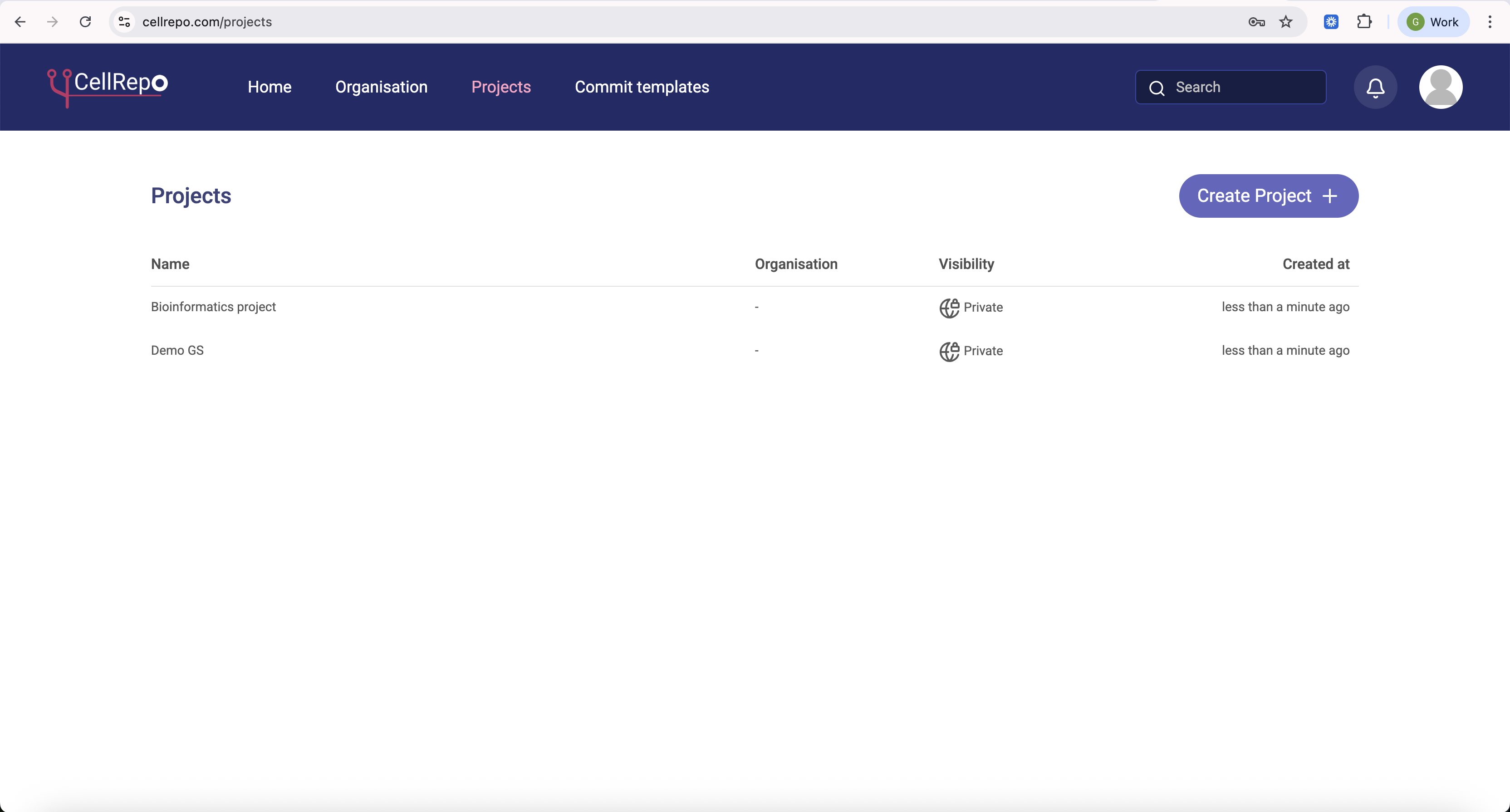The height and width of the screenshot is (812, 1510).
Task: Open the browser extensions puzzle icon
Action: click(x=1364, y=22)
